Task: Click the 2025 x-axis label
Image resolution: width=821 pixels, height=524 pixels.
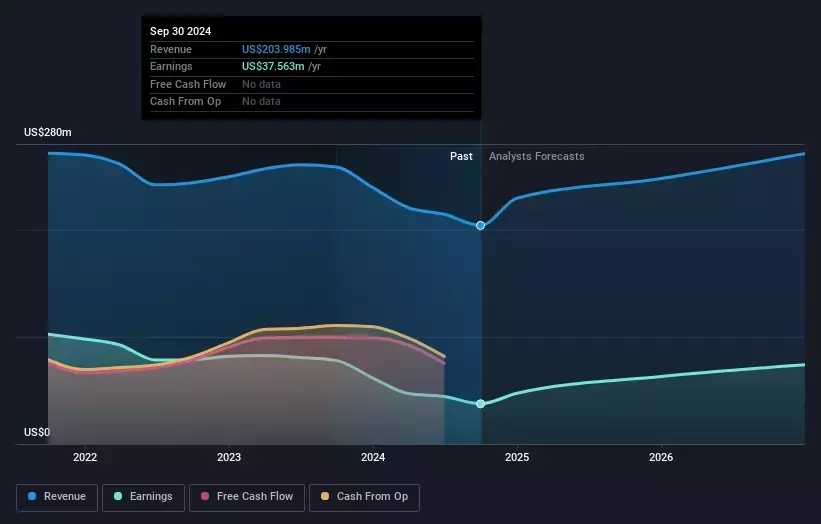Action: (517, 457)
